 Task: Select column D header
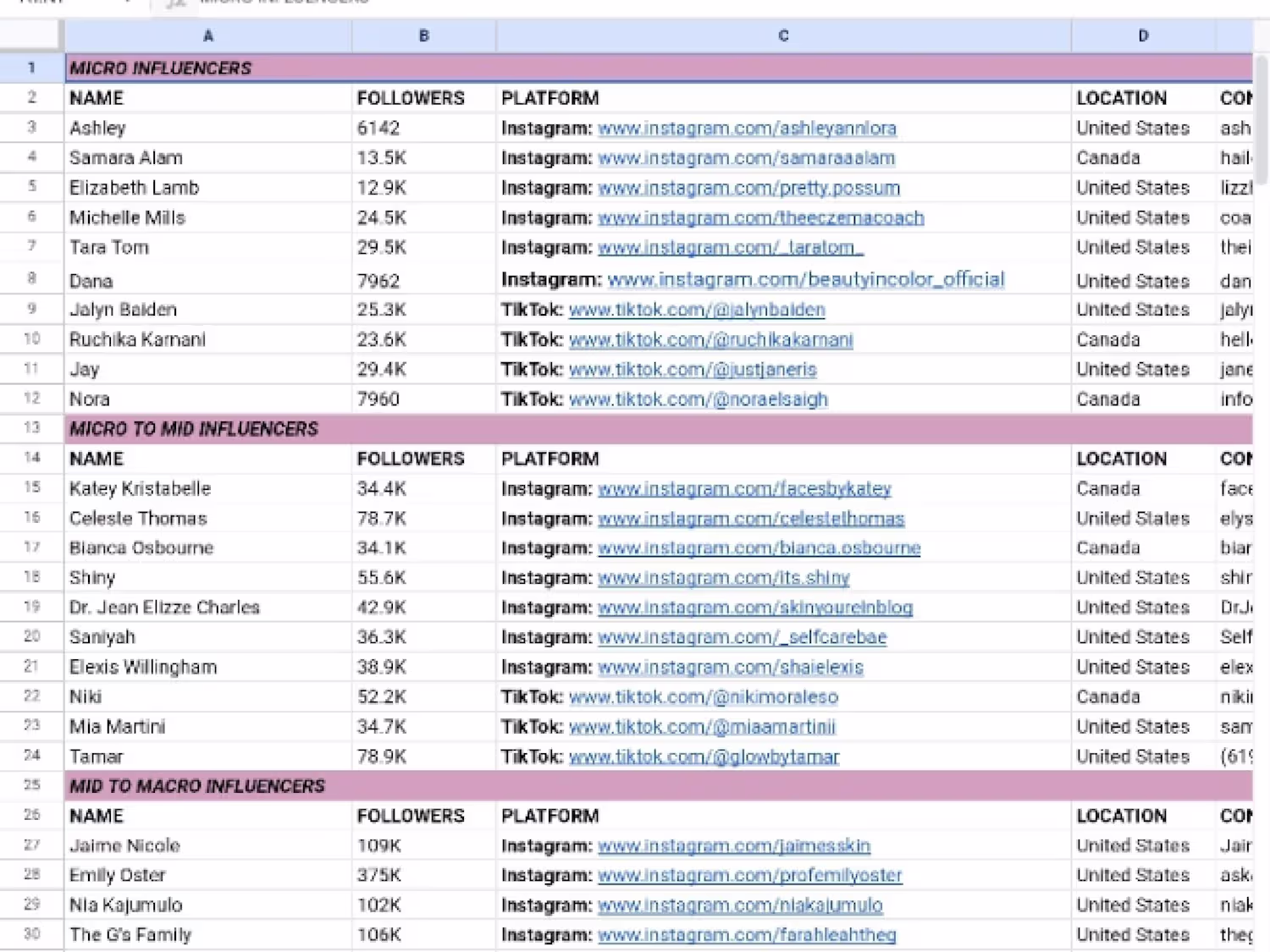coord(1143,36)
